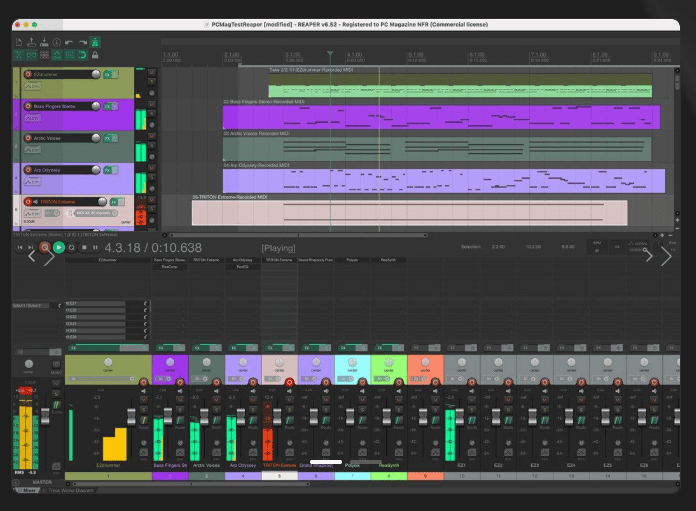Open input dropdown on Bass Fingers mixer strip

pos(161,379)
